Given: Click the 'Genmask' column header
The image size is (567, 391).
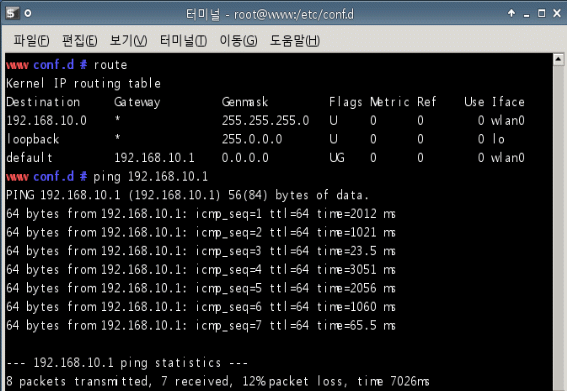Looking at the screenshot, I should pyautogui.click(x=245, y=102).
